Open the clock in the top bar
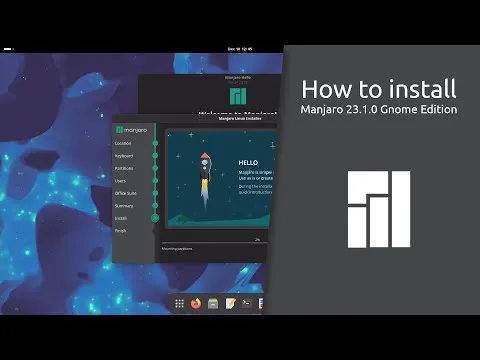Screen dimensions: 480x360 tap(240, 49)
